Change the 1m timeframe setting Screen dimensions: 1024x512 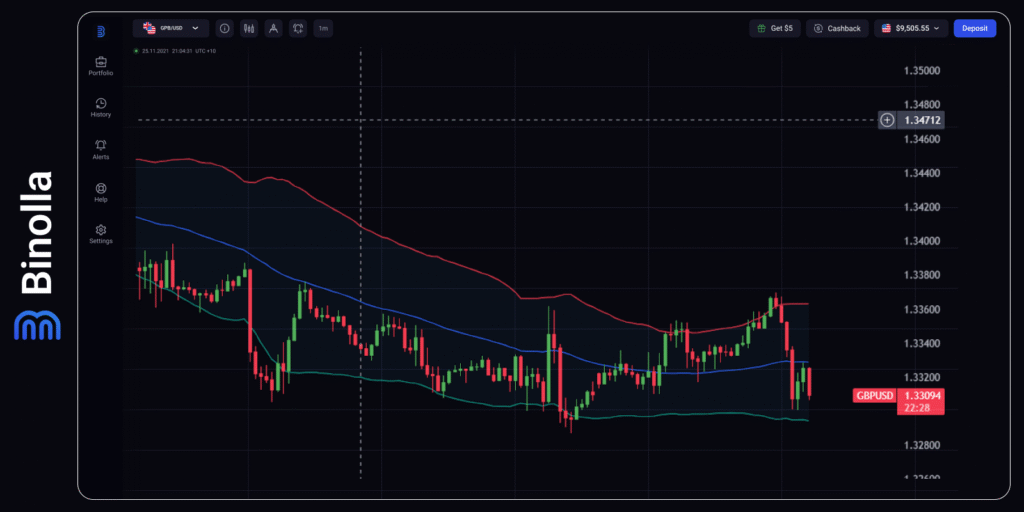323,28
